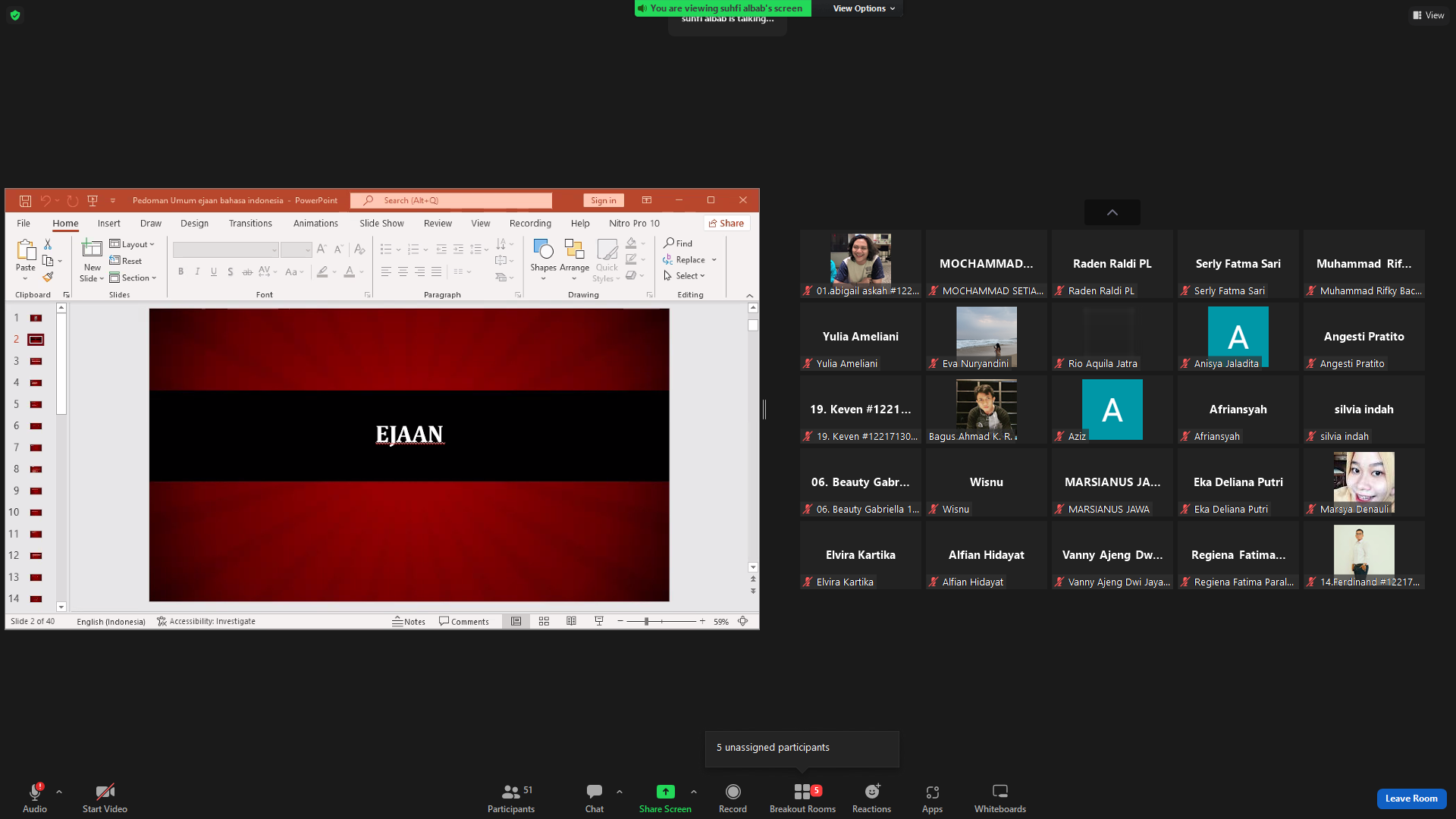The height and width of the screenshot is (819, 1456).
Task: Open the Font Color swatch
Action: pos(350,271)
